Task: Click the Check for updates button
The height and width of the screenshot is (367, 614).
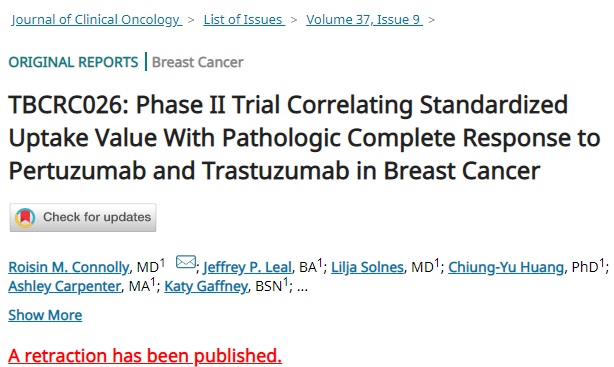Action: tap(83, 217)
